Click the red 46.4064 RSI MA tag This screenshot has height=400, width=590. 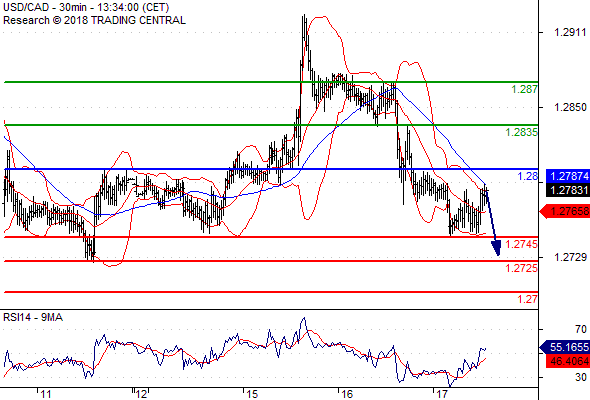point(568,361)
